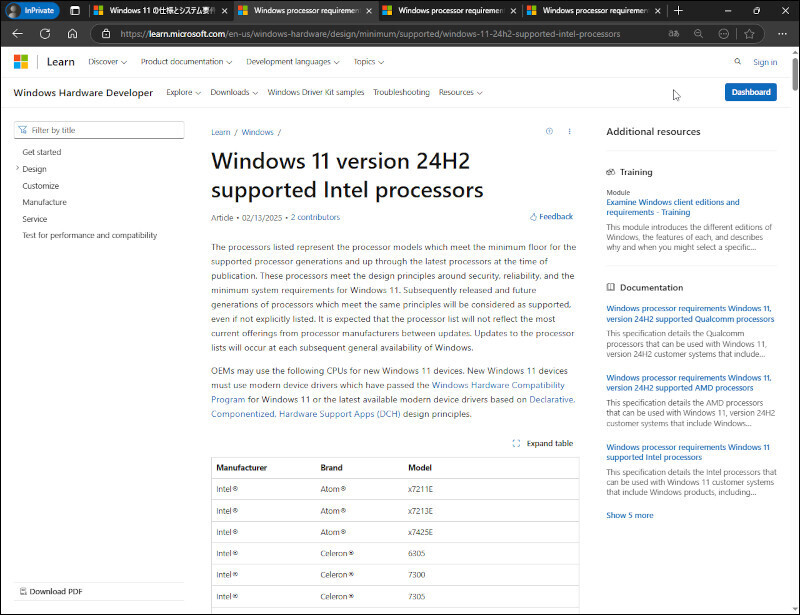Click the Windows breadcrumb link

point(258,132)
